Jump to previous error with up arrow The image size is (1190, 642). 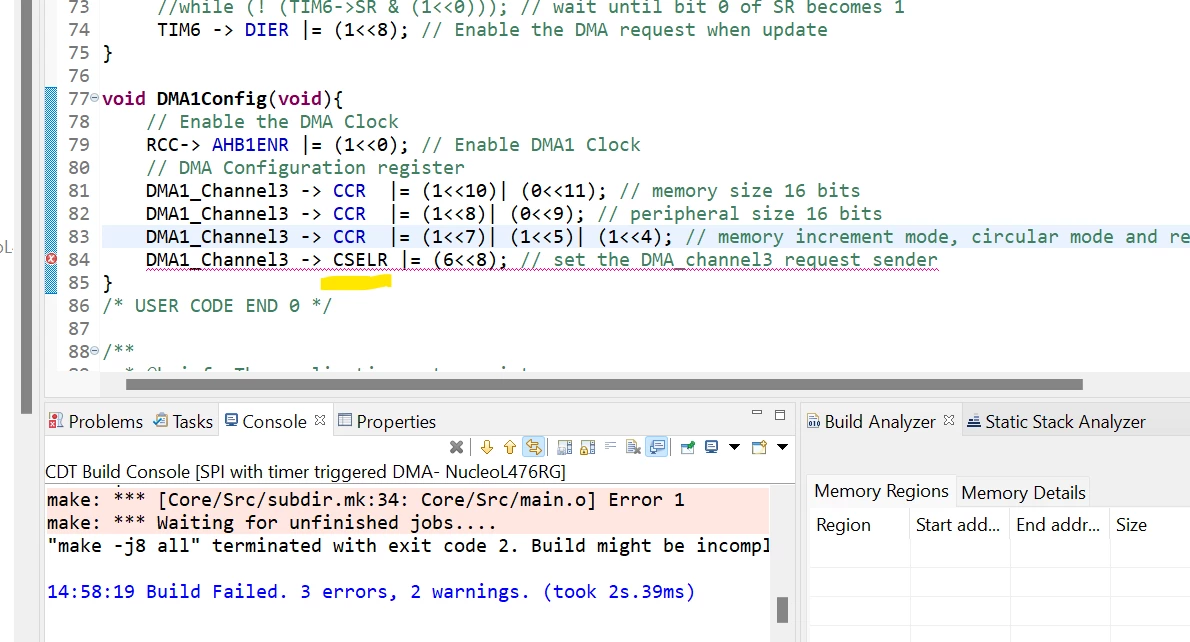click(x=510, y=447)
